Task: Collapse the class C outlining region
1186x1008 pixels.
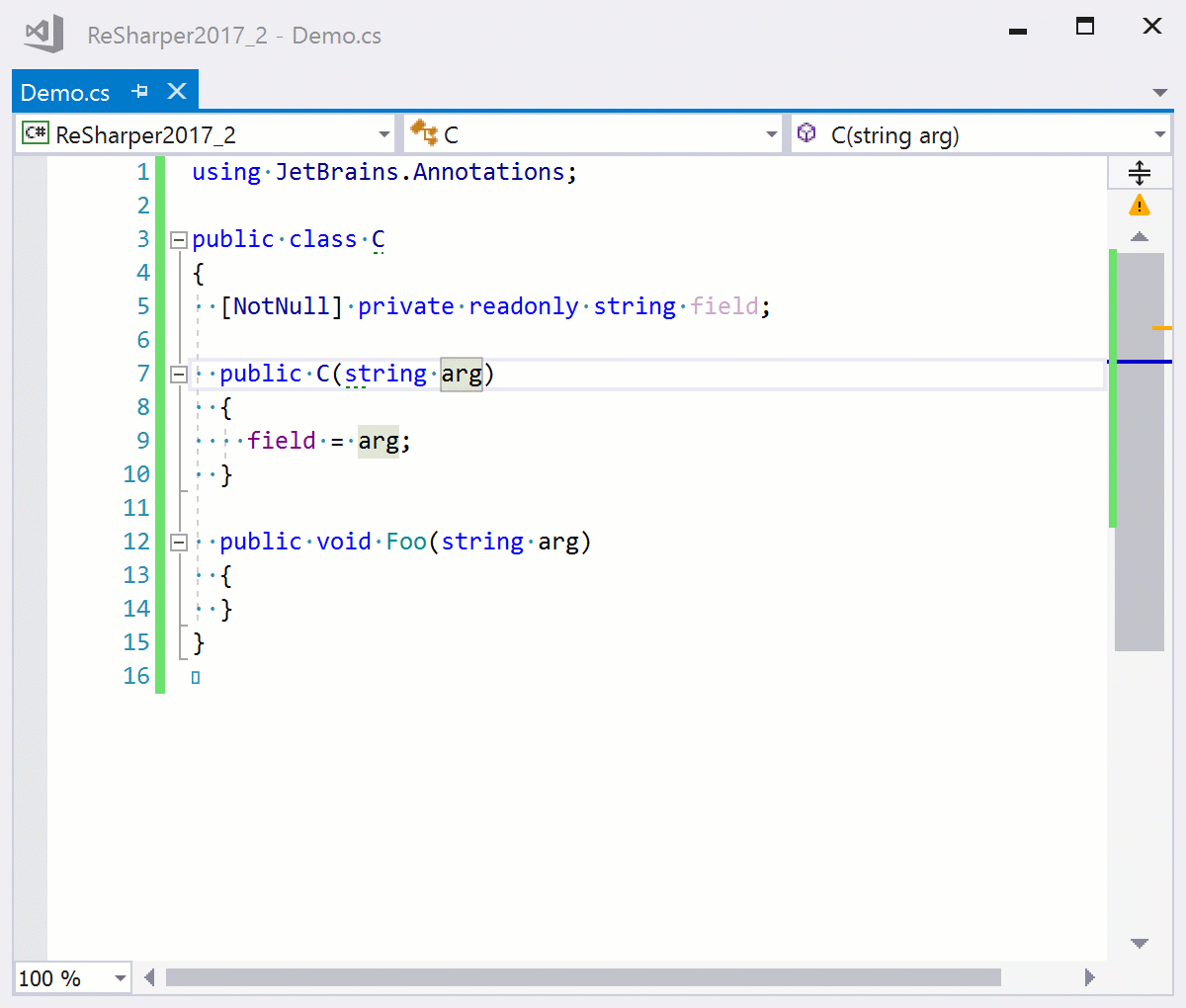Action: click(179, 239)
